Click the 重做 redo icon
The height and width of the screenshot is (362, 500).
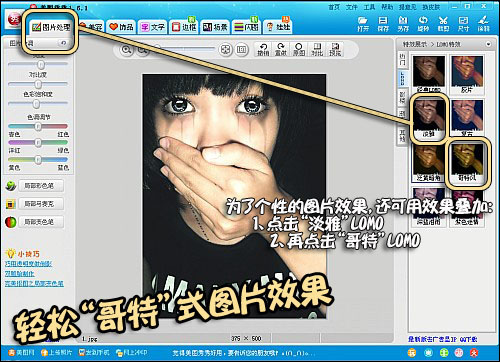pyautogui.click(x=281, y=49)
